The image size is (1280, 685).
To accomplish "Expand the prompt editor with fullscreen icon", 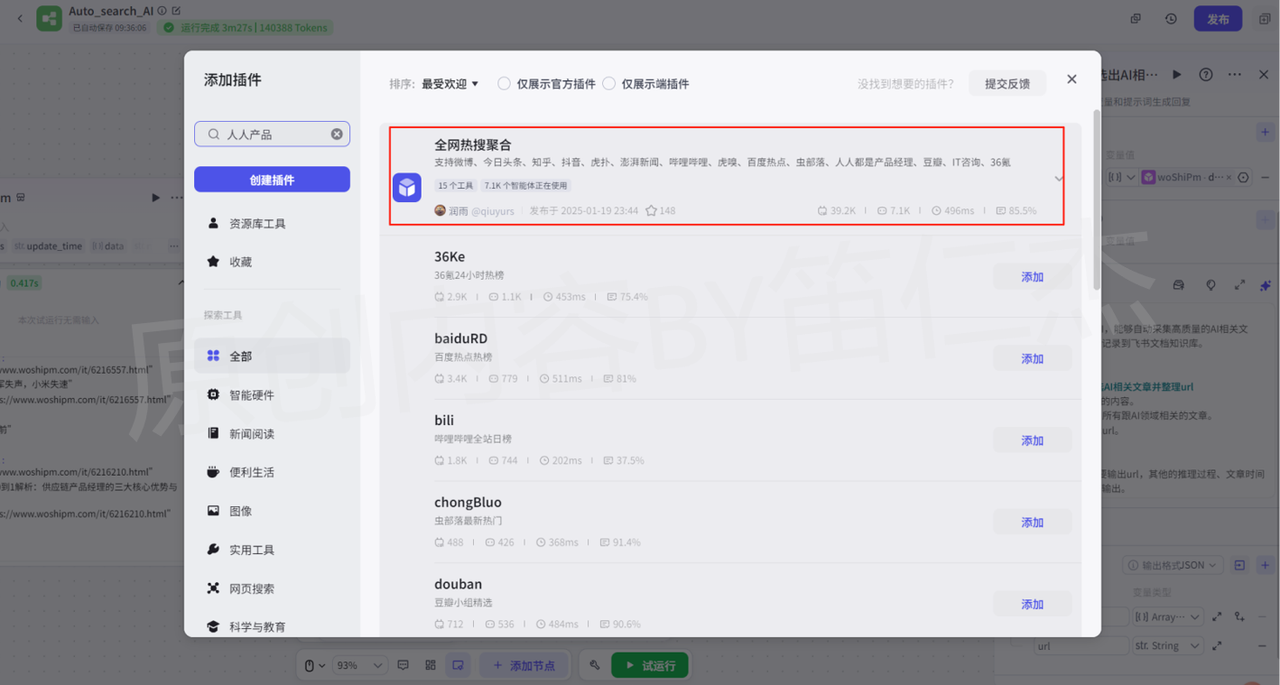I will [x=1240, y=285].
